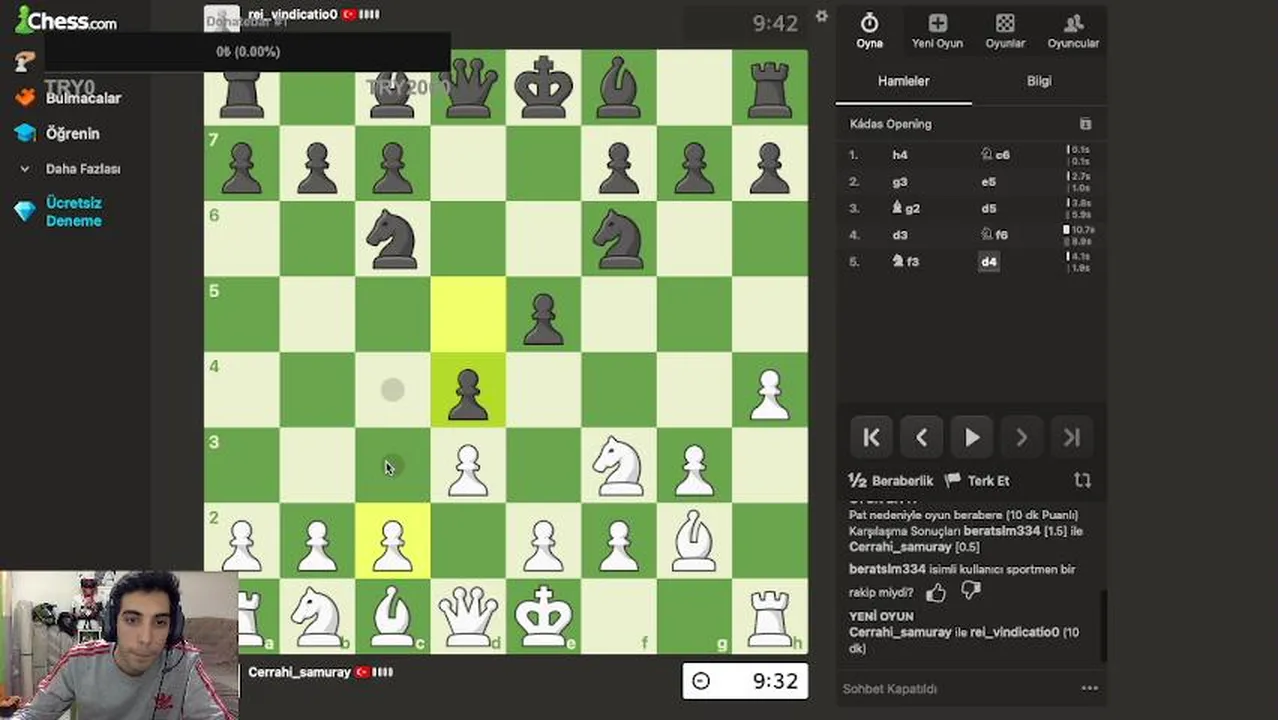Select the Oyna stopwatch tab
This screenshot has width=1278, height=720.
click(x=869, y=31)
